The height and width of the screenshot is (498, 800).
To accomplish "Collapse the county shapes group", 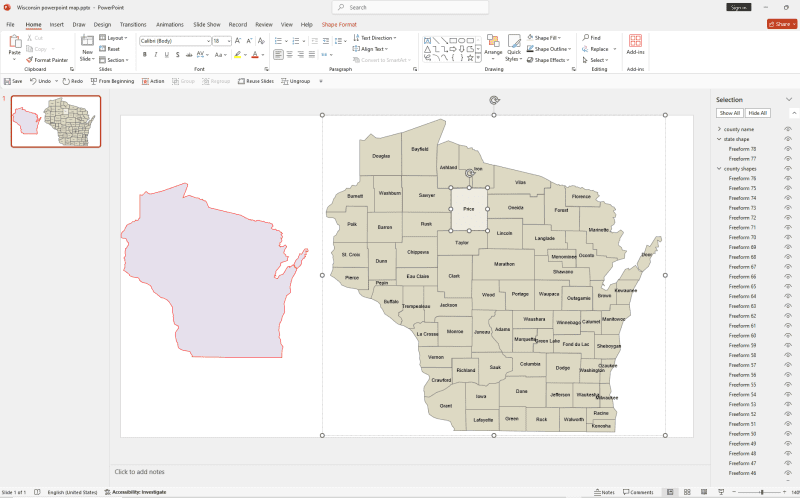I will tap(719, 168).
